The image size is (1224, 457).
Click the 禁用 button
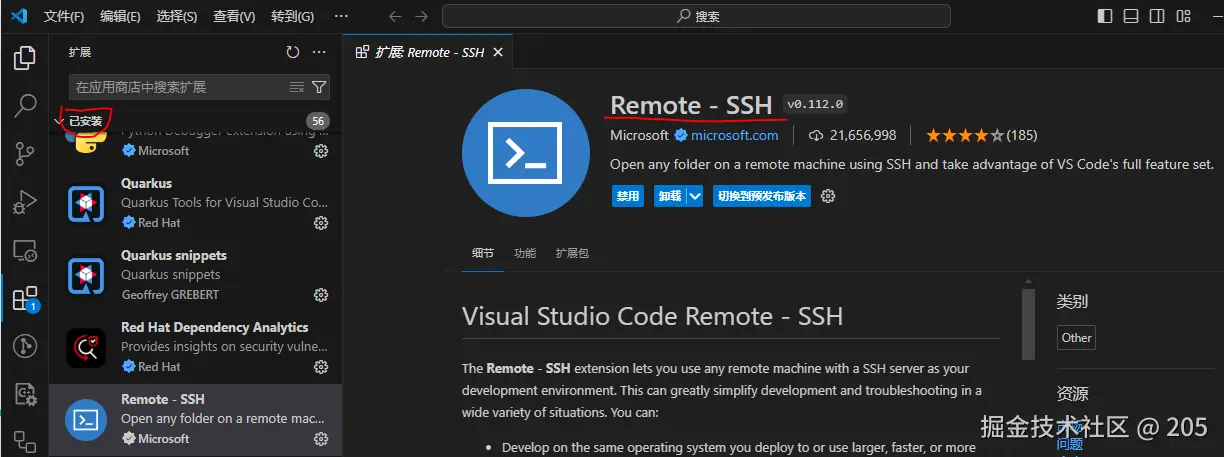(x=628, y=196)
